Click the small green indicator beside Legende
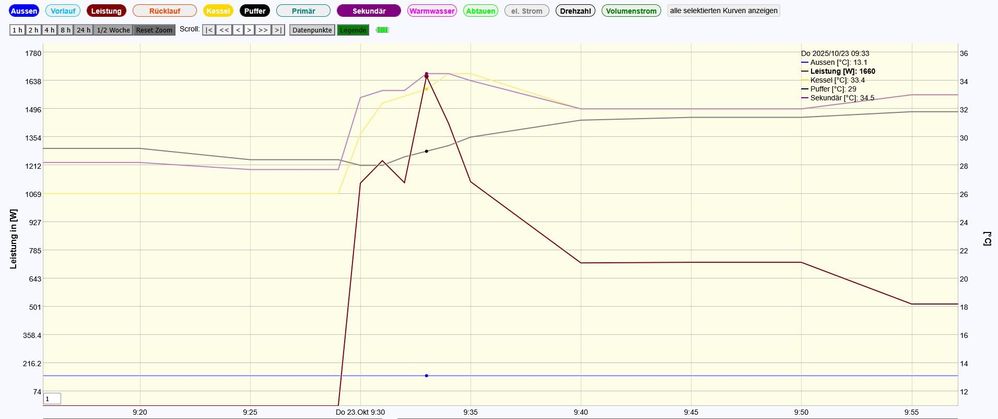Image resolution: width=998 pixels, height=419 pixels. coord(381,30)
